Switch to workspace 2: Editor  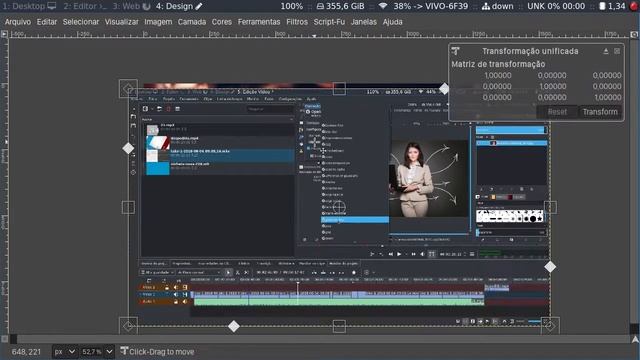pos(85,6)
